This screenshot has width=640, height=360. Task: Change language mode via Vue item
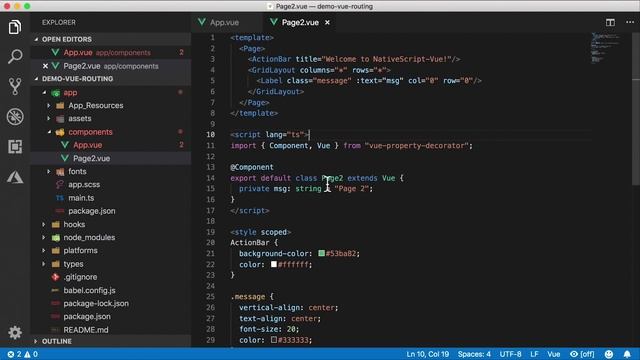pos(553,354)
